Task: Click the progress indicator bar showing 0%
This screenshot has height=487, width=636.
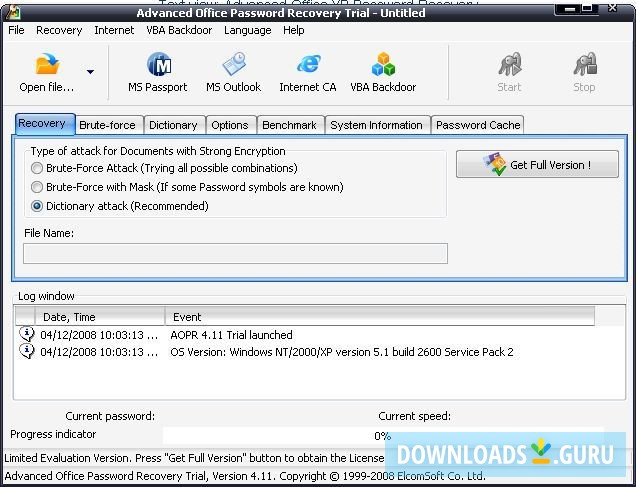Action: pos(383,436)
